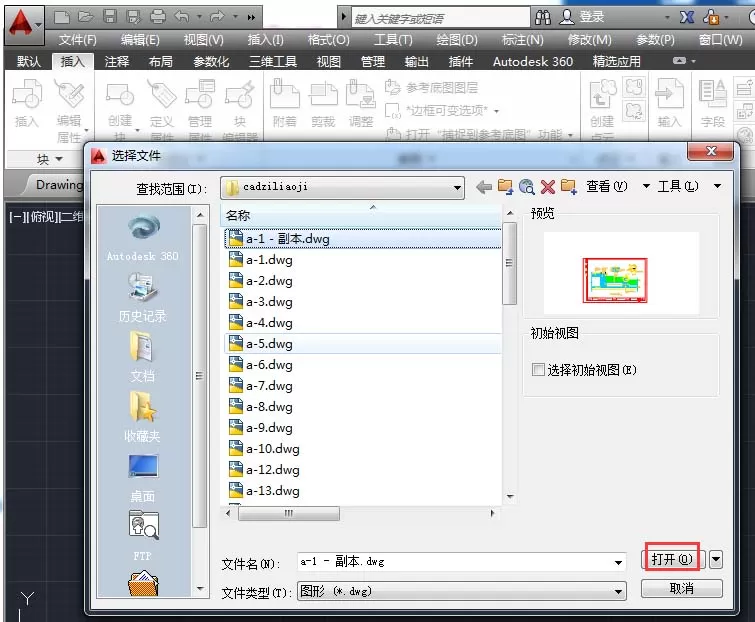Image resolution: width=755 pixels, height=622 pixels.
Task: Click the Redo arrow in quick access toolbar
Action: [x=218, y=17]
